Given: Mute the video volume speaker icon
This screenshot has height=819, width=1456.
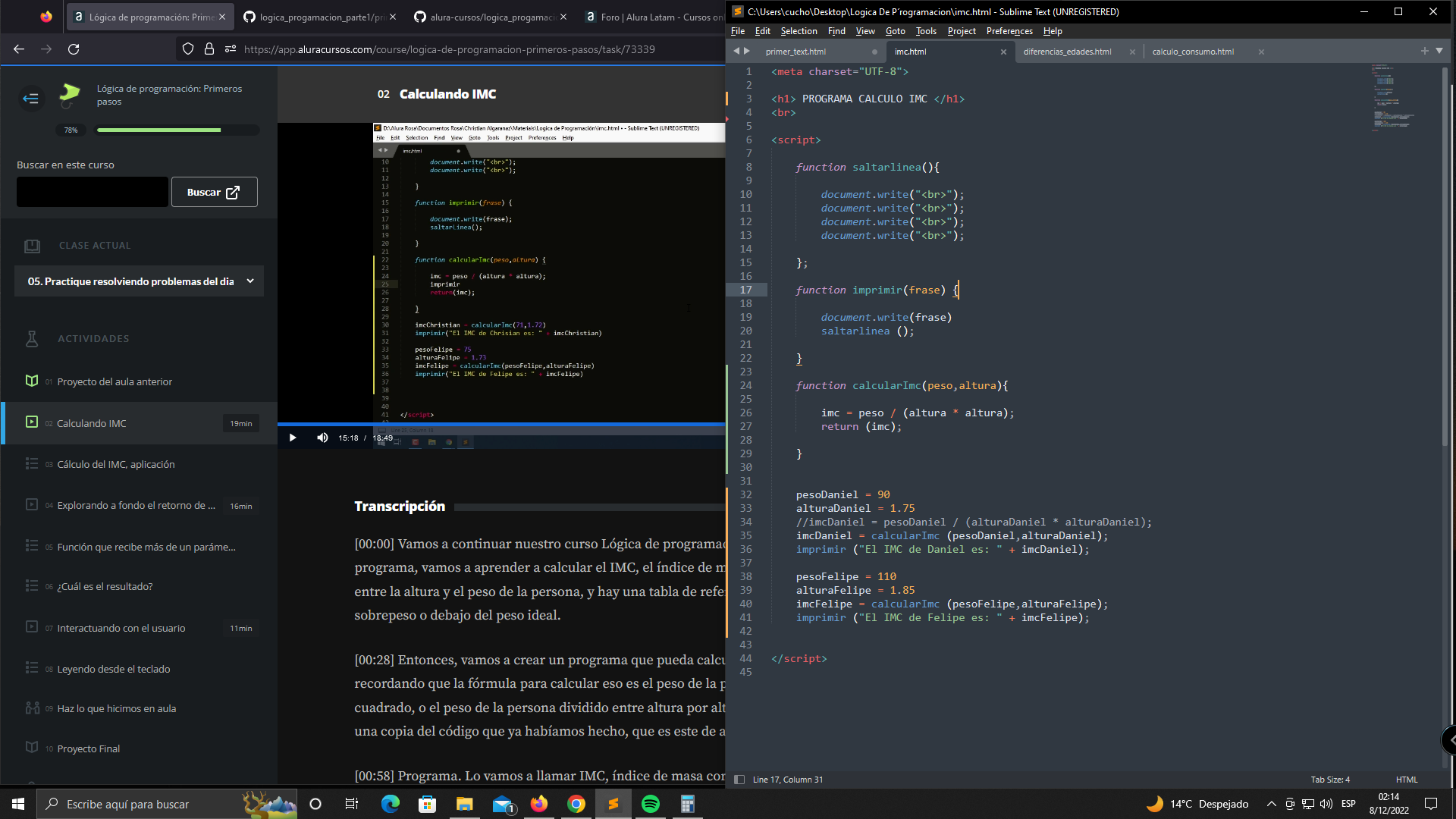Looking at the screenshot, I should pos(322,438).
